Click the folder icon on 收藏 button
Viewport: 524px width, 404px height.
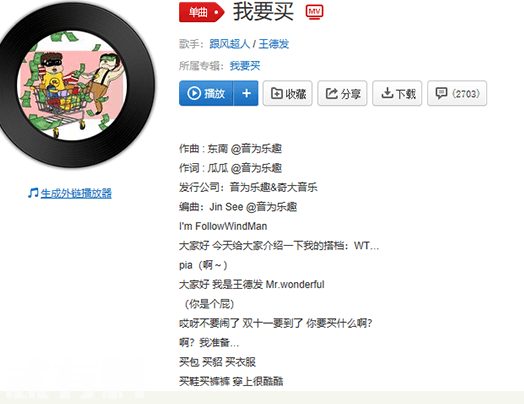coord(276,93)
